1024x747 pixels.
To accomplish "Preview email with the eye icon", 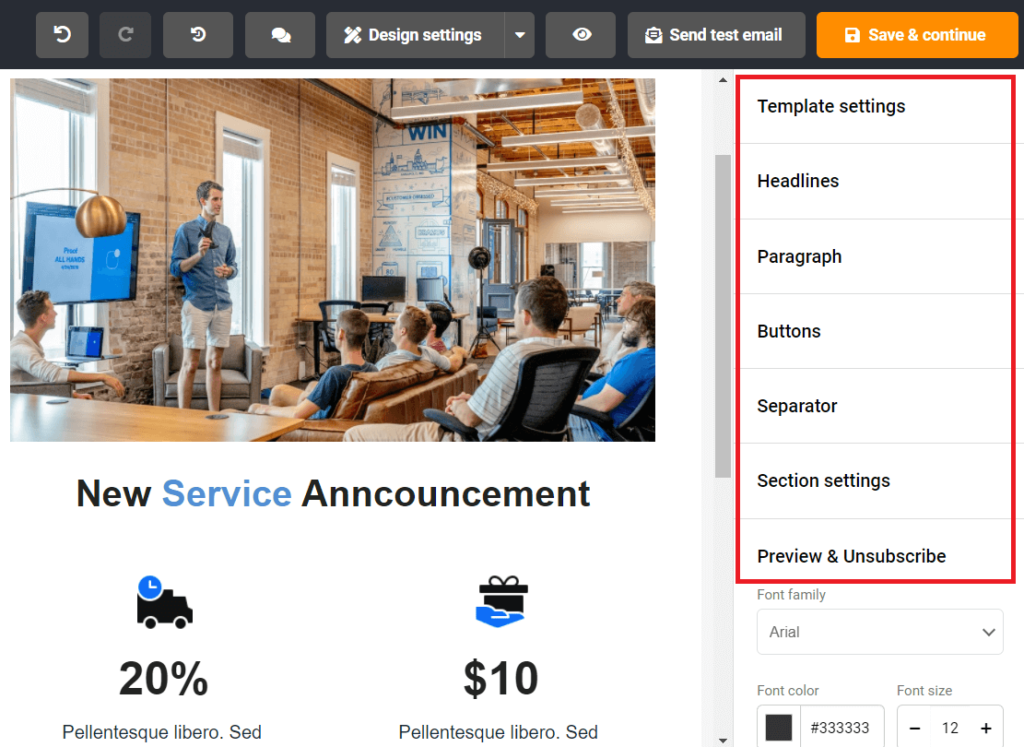I will coord(581,35).
